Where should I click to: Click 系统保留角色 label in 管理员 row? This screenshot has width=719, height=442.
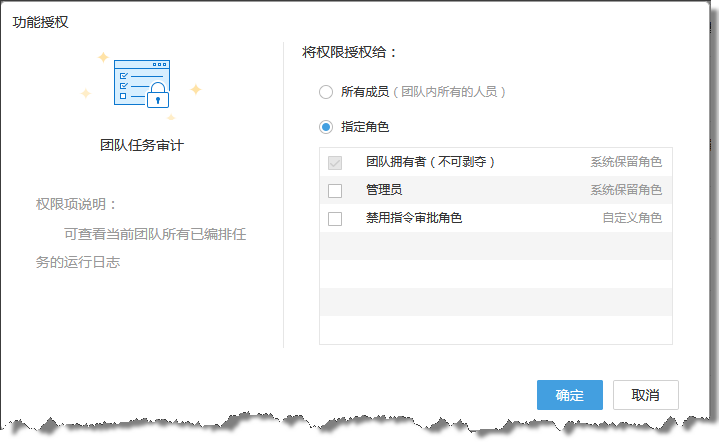tap(625, 190)
